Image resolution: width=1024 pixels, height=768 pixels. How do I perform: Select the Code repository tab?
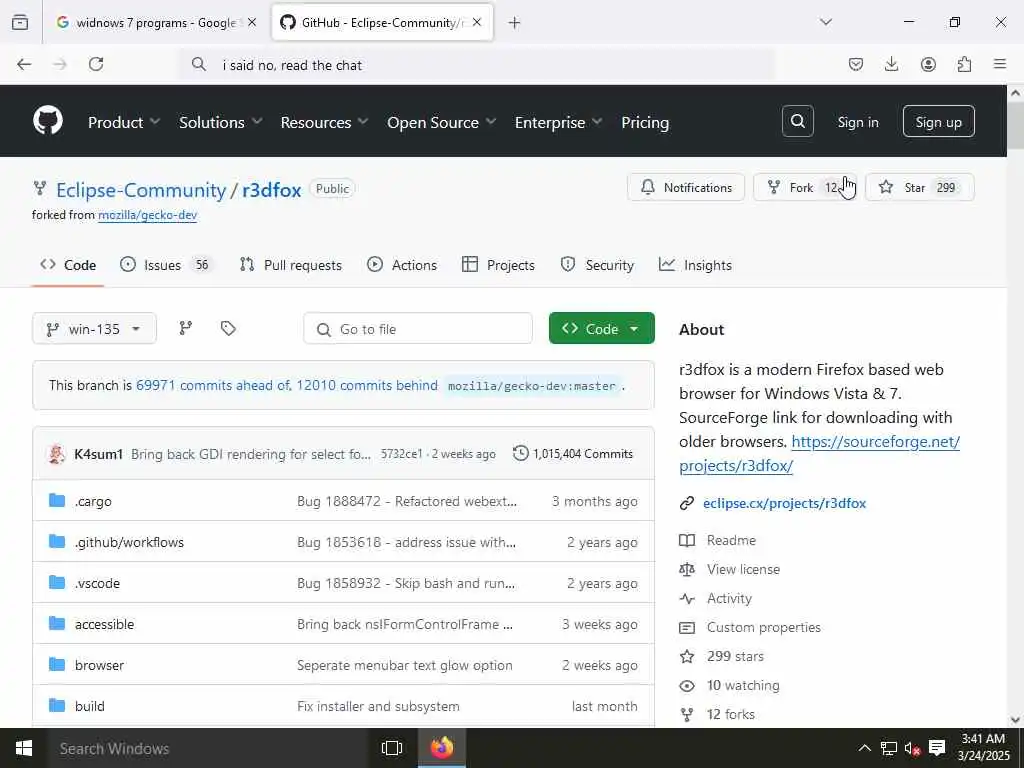coord(68,265)
